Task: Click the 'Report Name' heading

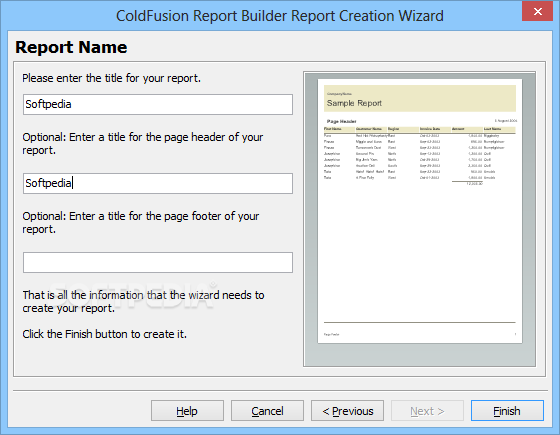Action: pos(71,47)
